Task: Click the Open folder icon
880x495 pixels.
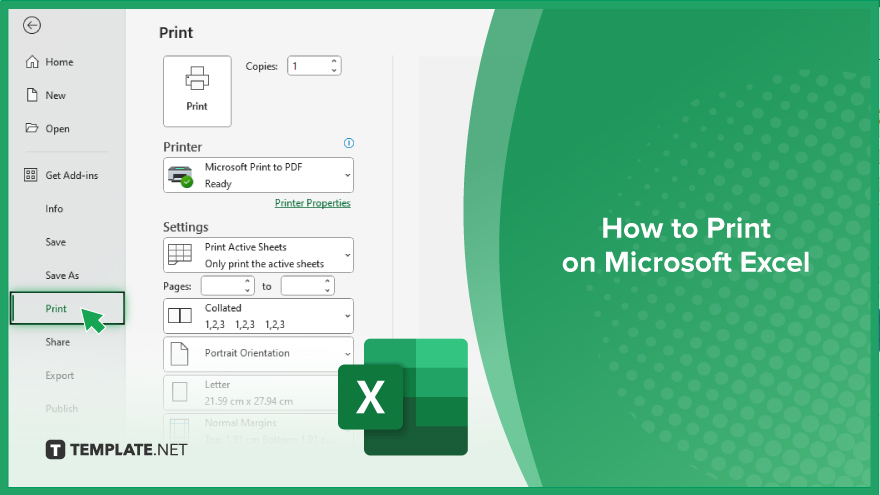Action: pyautogui.click(x=31, y=128)
